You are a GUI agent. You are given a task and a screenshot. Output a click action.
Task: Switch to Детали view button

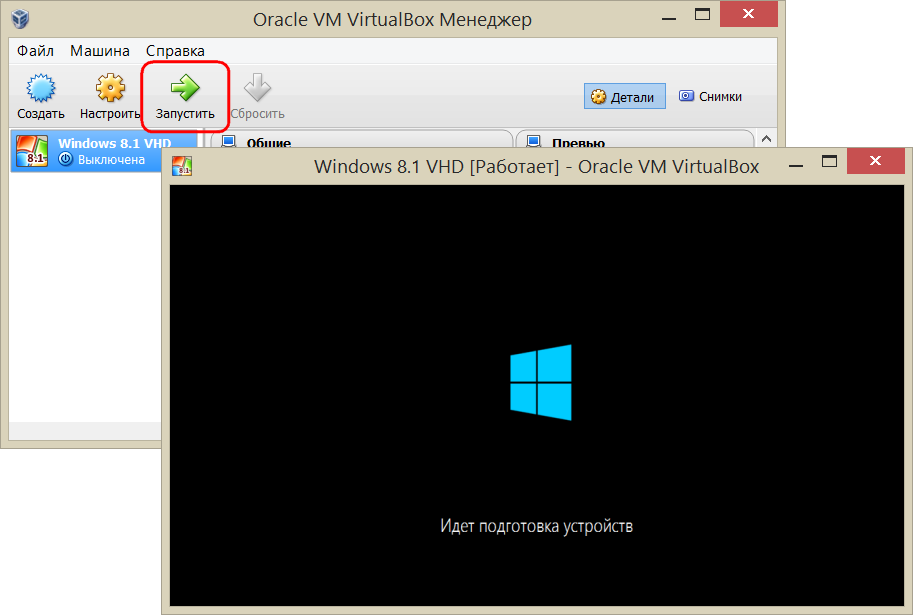[624, 97]
